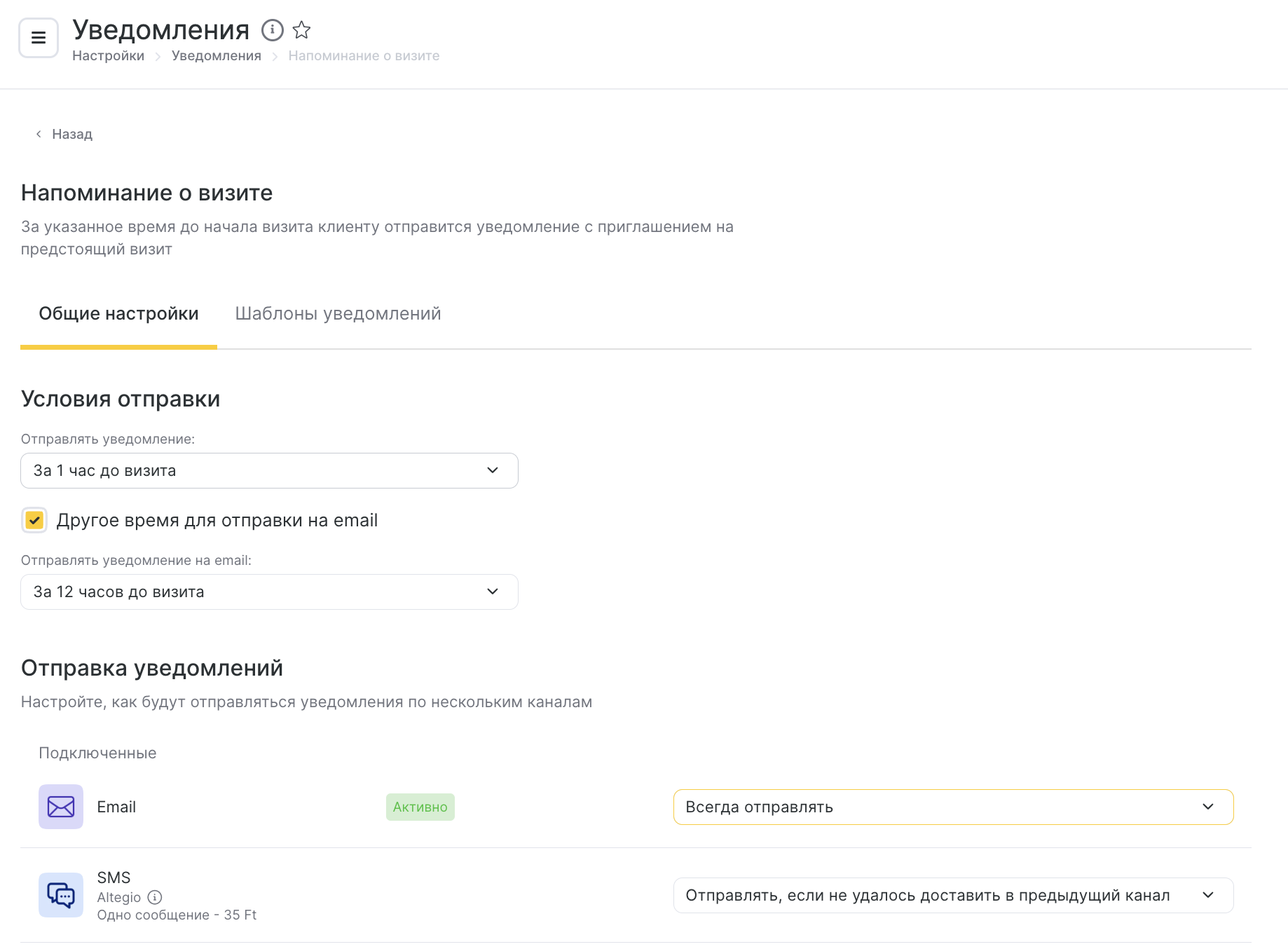Switch to Шаблоны уведомлений tab
1288x949 pixels.
338,313
